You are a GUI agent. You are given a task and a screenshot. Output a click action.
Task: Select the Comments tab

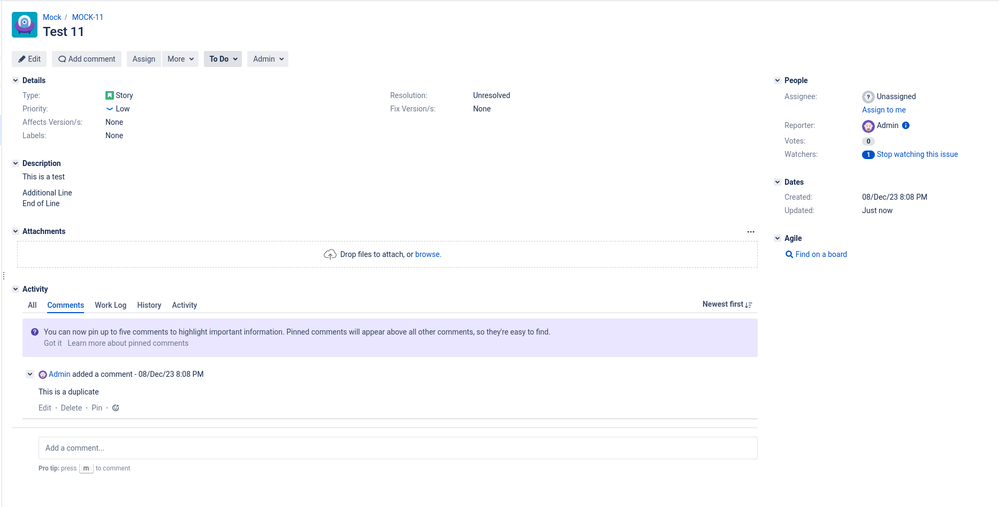point(66,305)
